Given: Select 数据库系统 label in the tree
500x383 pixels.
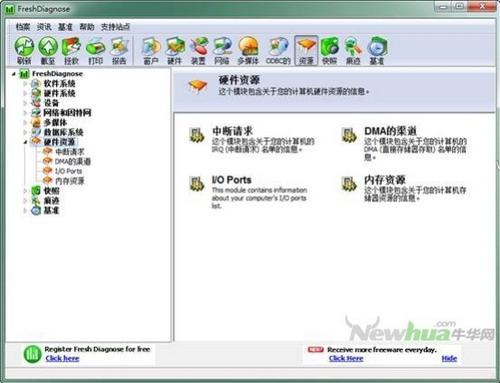Looking at the screenshot, I should [63, 132].
